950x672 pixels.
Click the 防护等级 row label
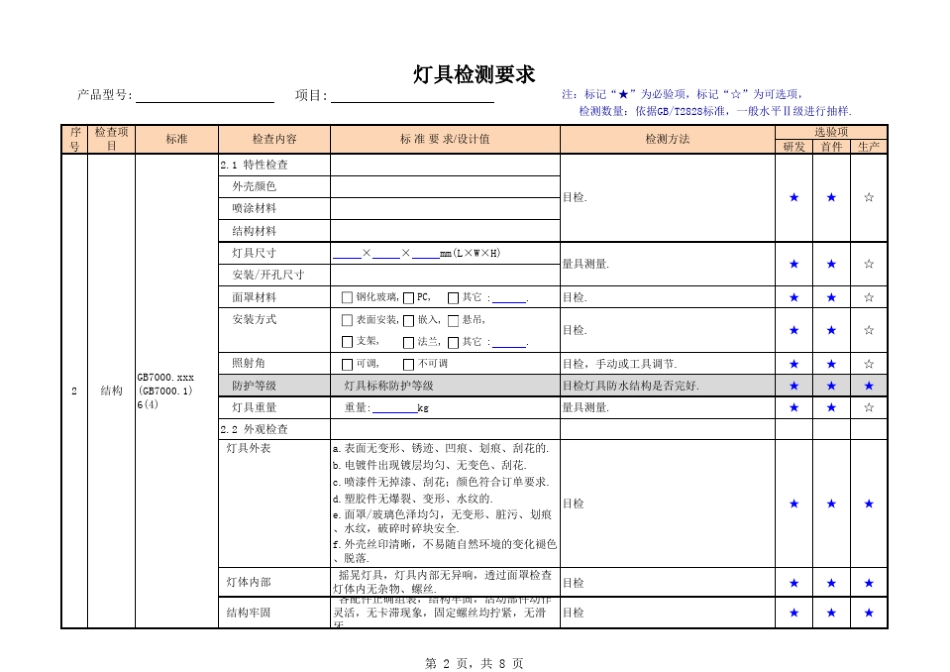coord(254,386)
